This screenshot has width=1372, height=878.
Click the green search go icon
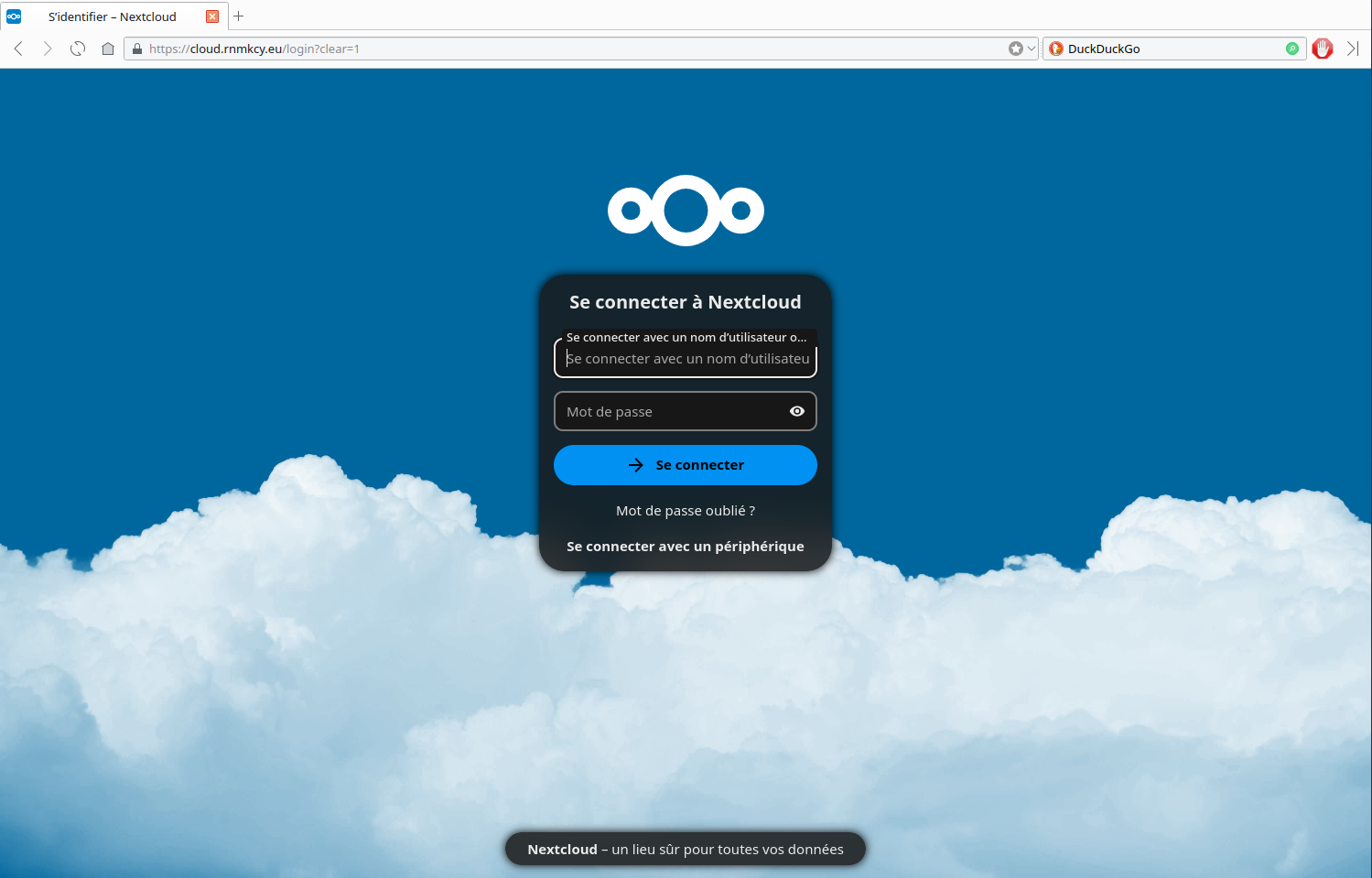coord(1291,49)
